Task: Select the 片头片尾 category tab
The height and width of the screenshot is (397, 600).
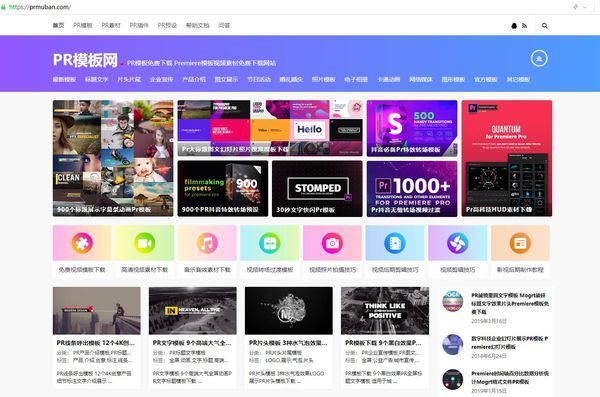Action: (x=129, y=80)
